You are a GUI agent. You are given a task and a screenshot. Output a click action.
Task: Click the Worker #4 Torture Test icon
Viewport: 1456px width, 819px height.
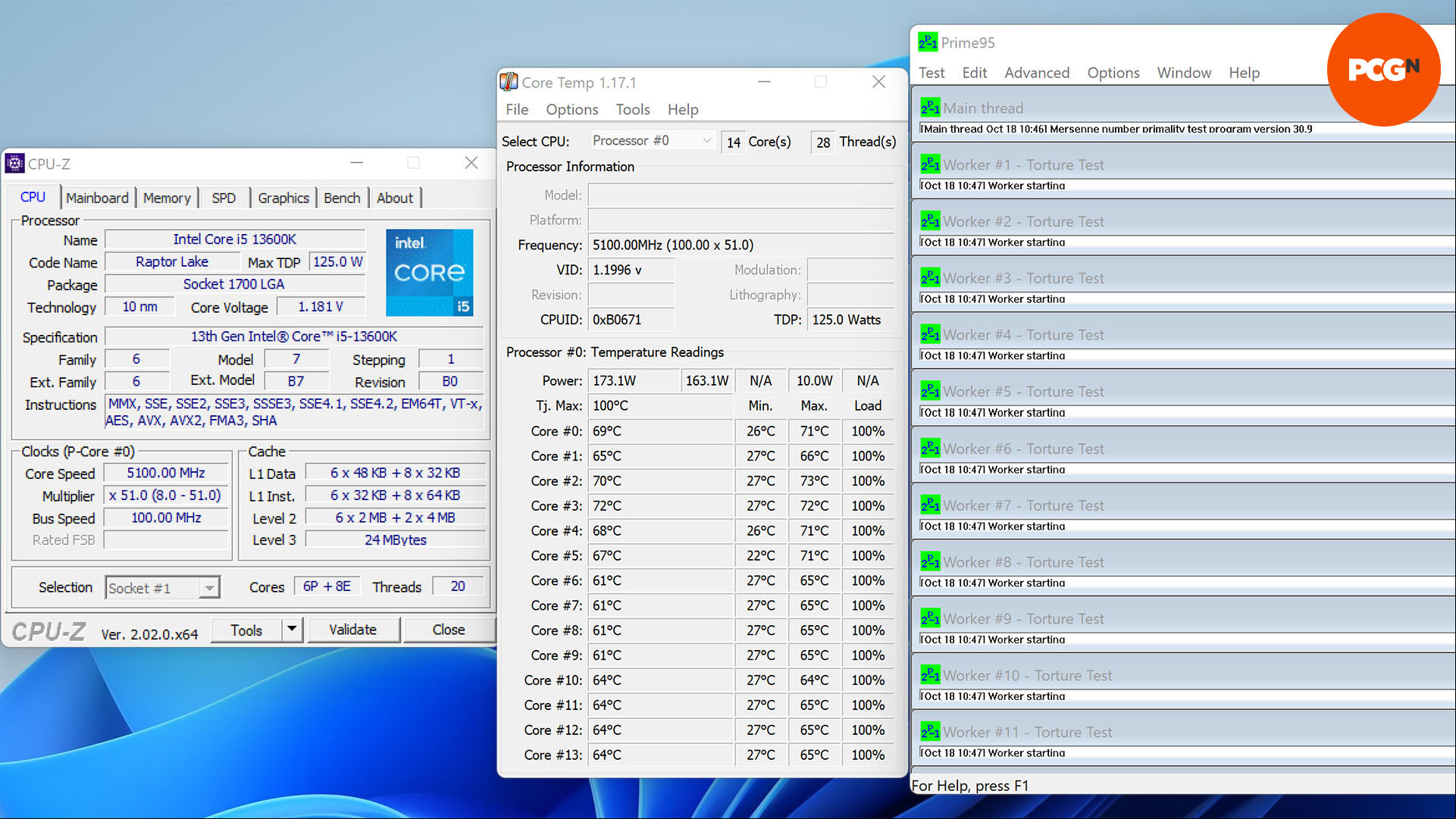[930, 335]
